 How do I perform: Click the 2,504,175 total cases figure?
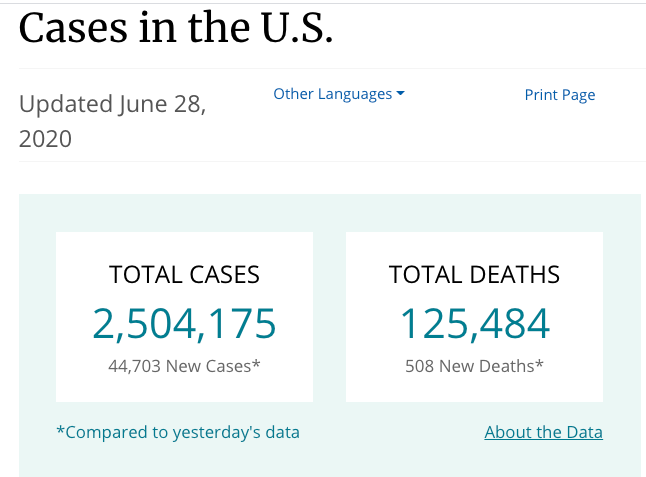click(x=184, y=323)
